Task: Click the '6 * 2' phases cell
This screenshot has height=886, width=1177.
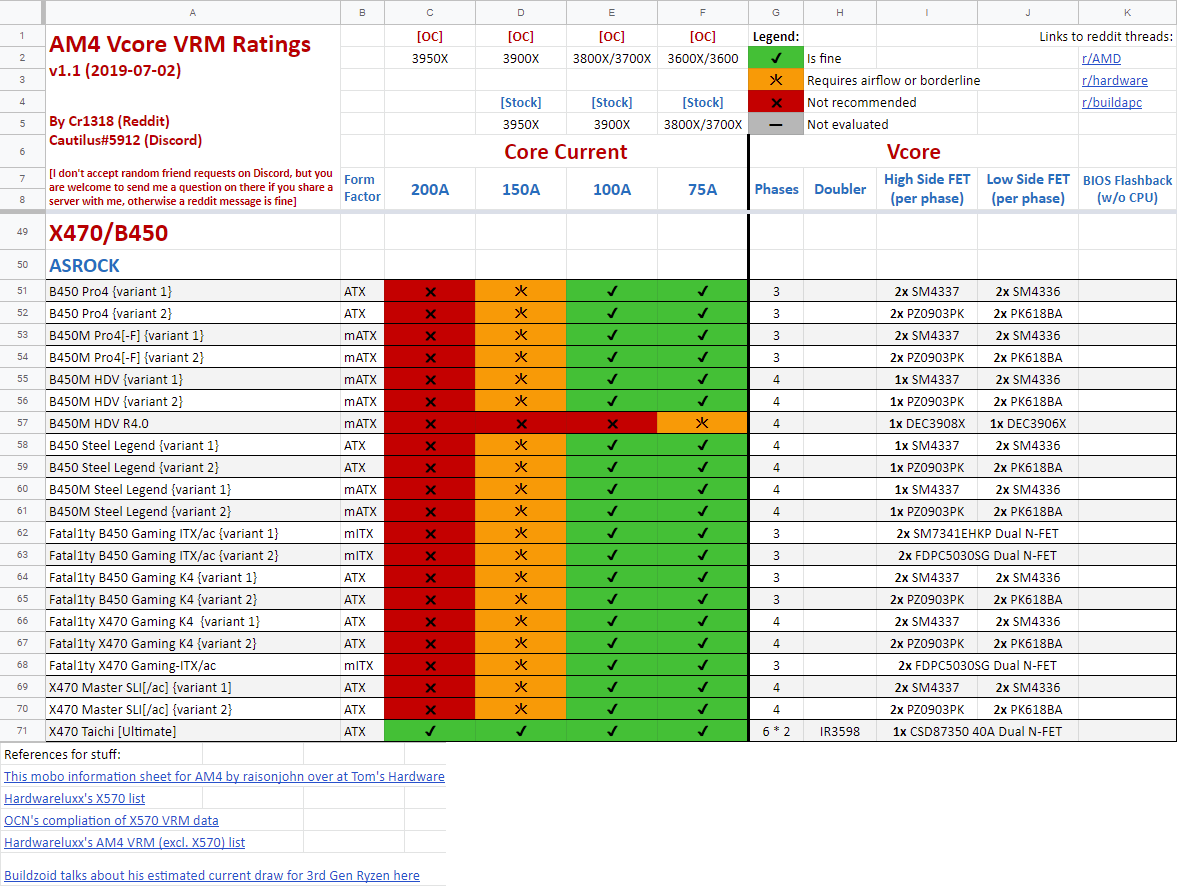Action: 776,731
